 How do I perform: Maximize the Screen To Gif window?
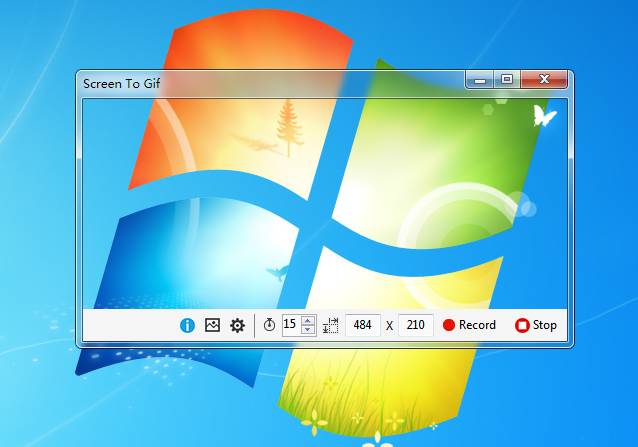507,79
